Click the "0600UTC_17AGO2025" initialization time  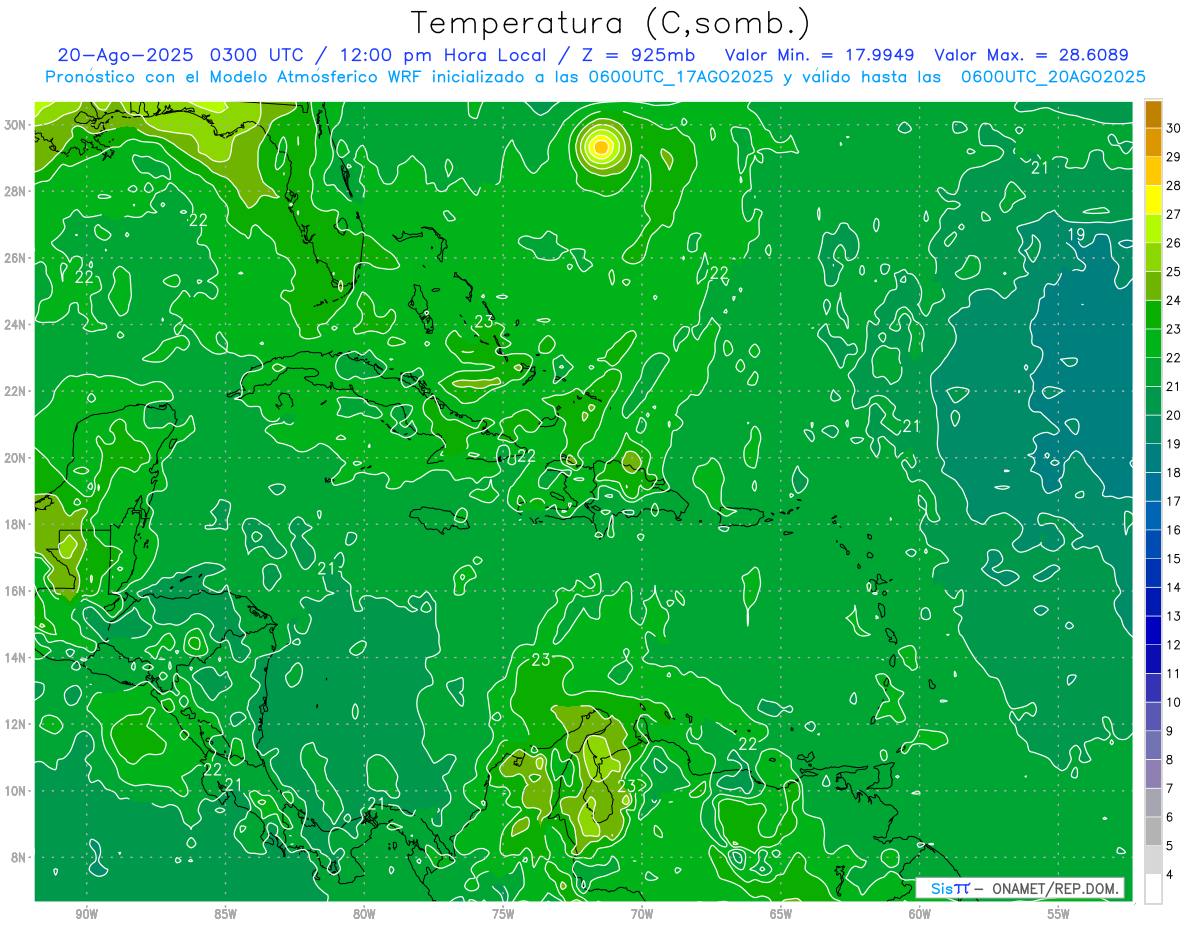[681, 77]
